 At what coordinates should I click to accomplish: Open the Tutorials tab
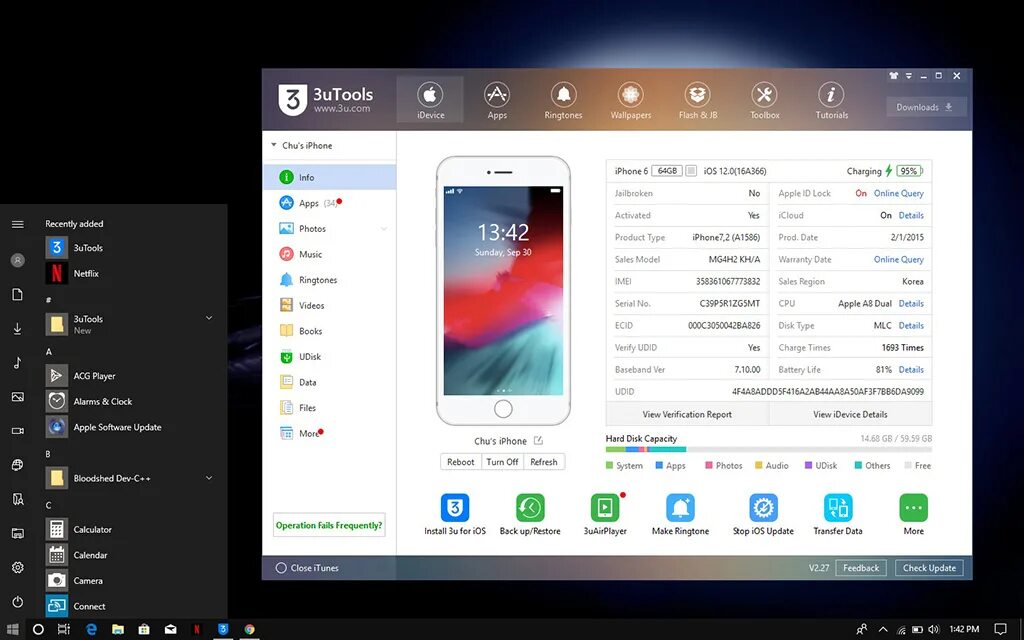click(831, 100)
